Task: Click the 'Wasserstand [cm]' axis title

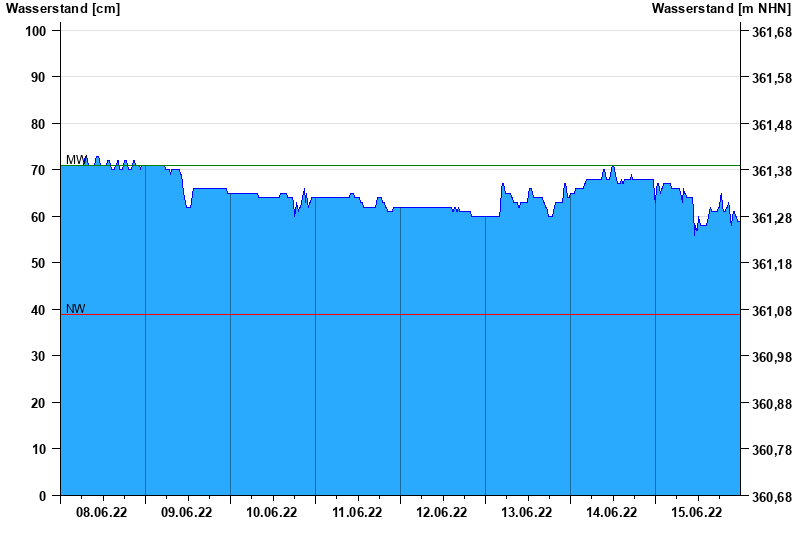Action: click(63, 9)
